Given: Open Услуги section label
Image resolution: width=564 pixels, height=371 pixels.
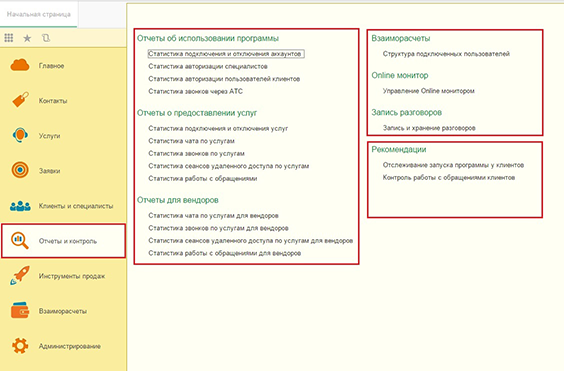Looking at the screenshot, I should [x=49, y=136].
